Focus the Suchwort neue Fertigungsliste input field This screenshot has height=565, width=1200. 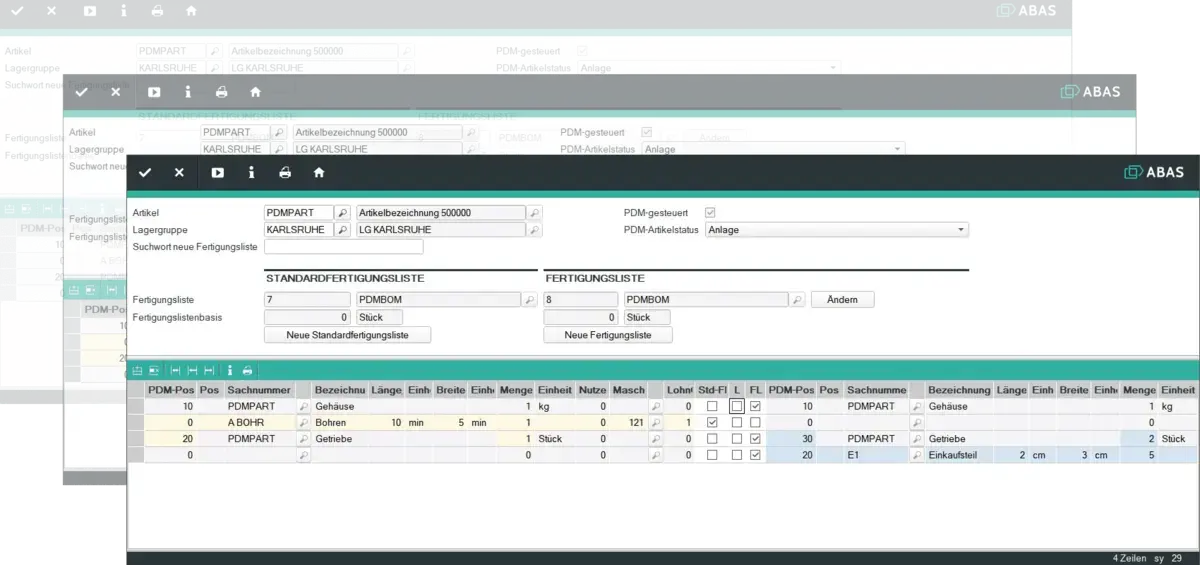[343, 247]
